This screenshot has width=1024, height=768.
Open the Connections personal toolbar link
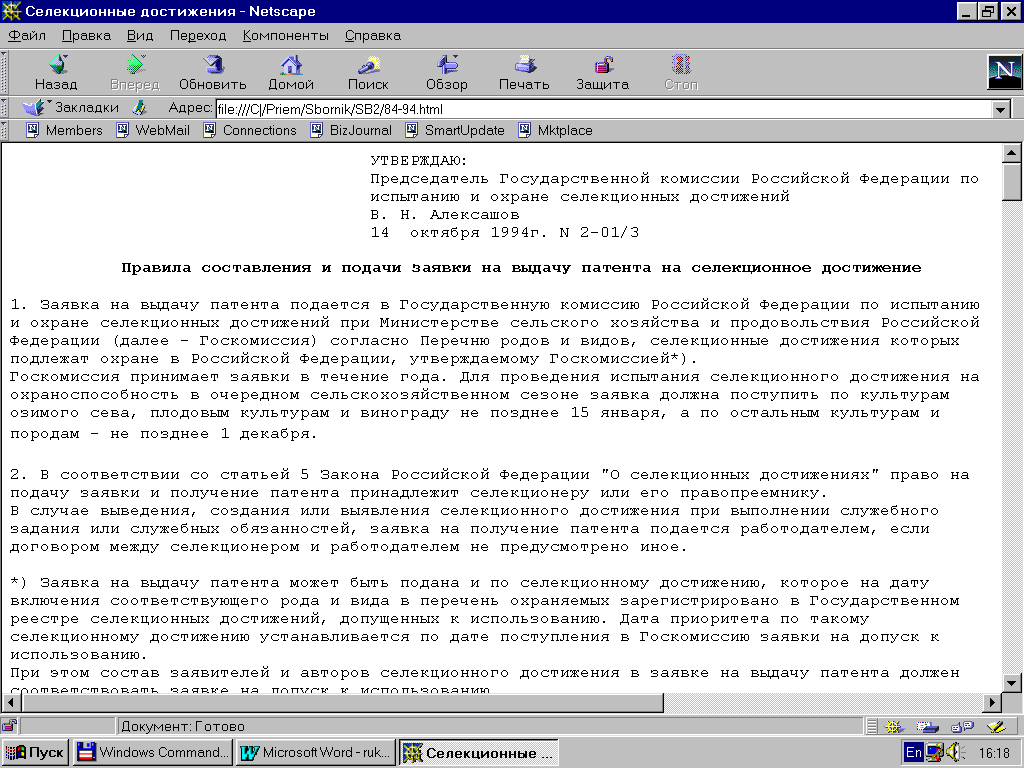250,130
